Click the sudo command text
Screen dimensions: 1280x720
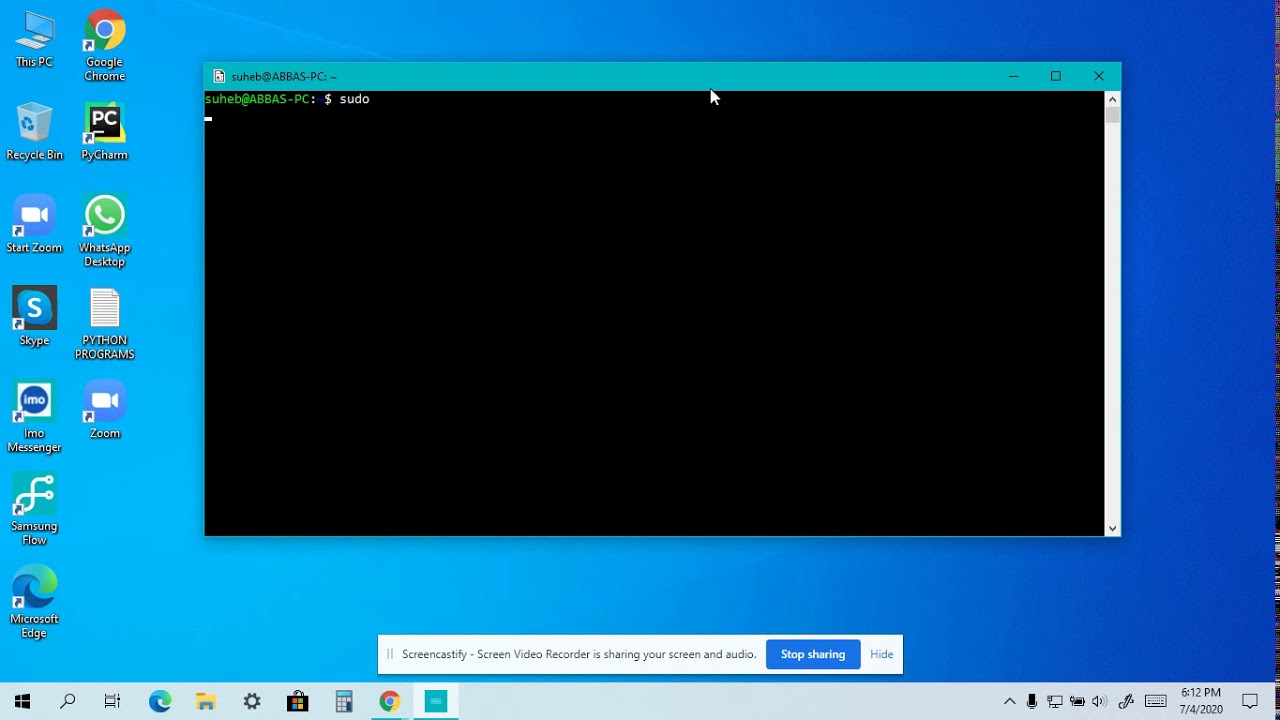click(x=354, y=99)
